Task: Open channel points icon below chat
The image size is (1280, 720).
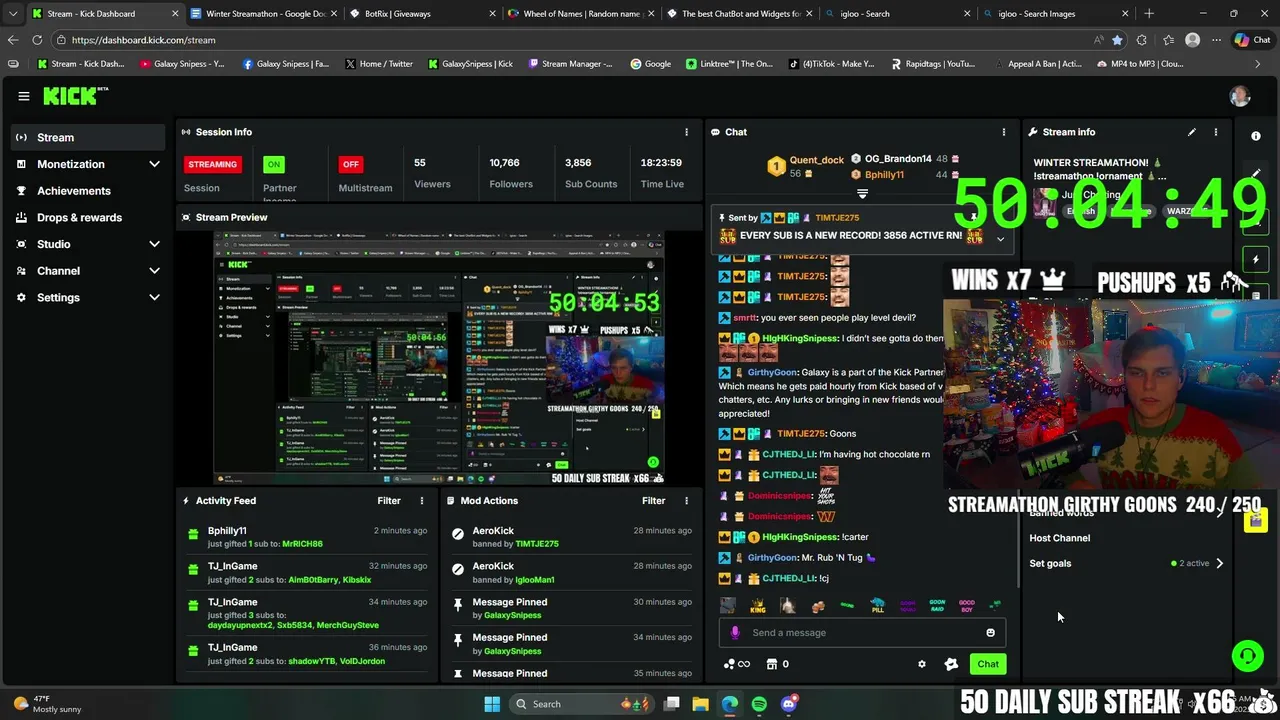Action: (x=736, y=664)
